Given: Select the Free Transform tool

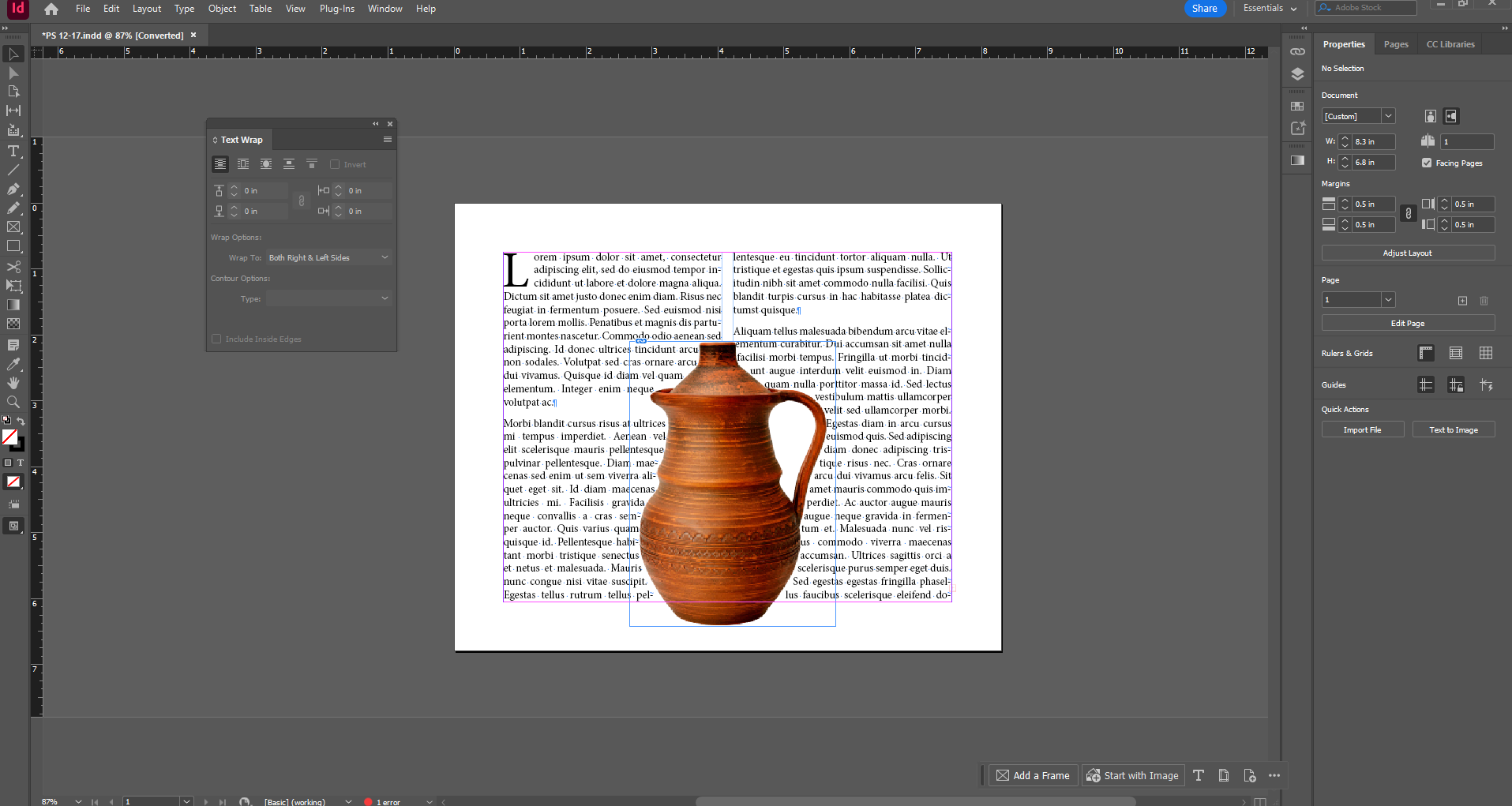Looking at the screenshot, I should click(13, 286).
